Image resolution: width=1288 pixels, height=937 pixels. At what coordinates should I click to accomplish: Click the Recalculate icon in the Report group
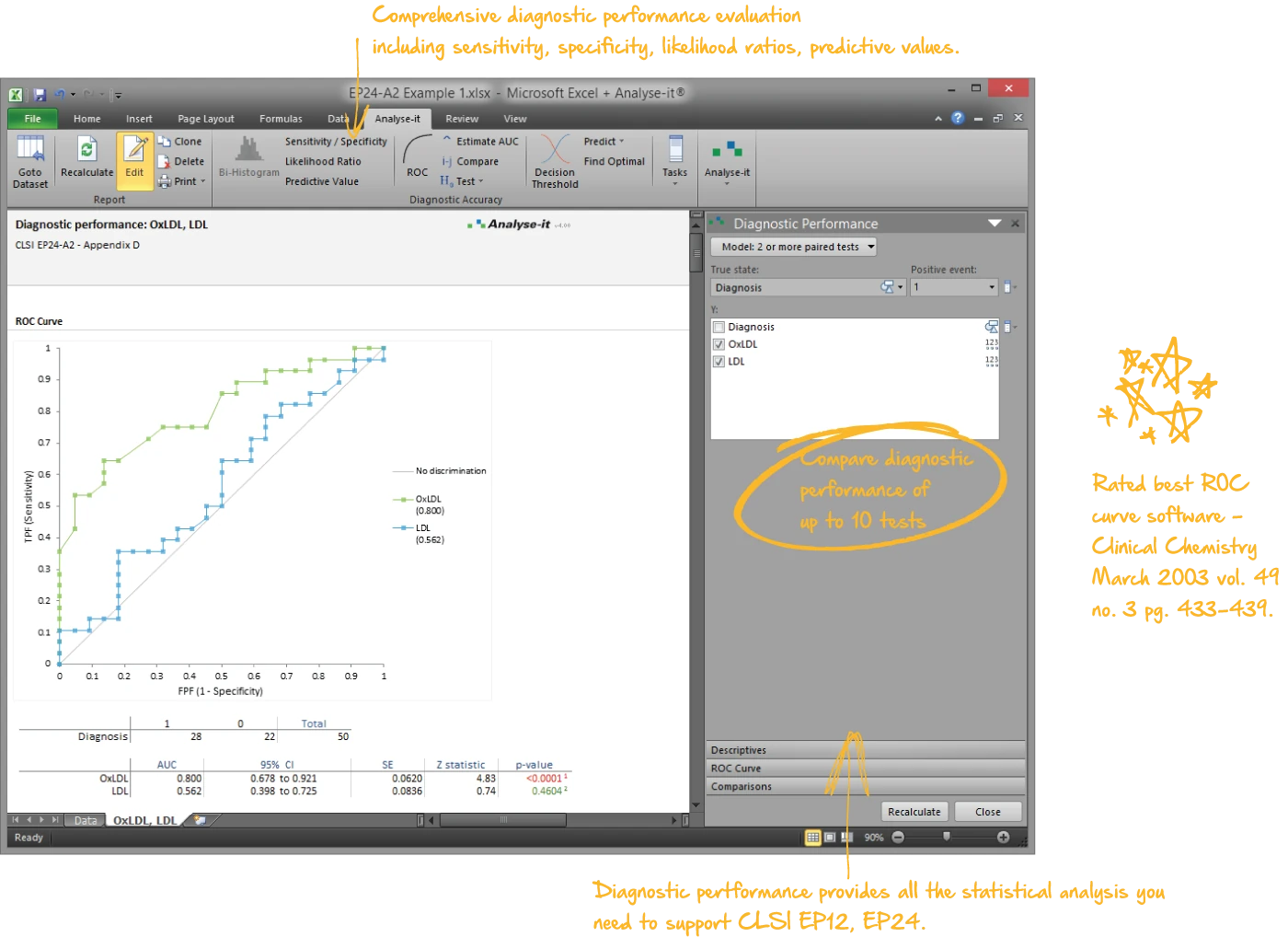[86, 161]
